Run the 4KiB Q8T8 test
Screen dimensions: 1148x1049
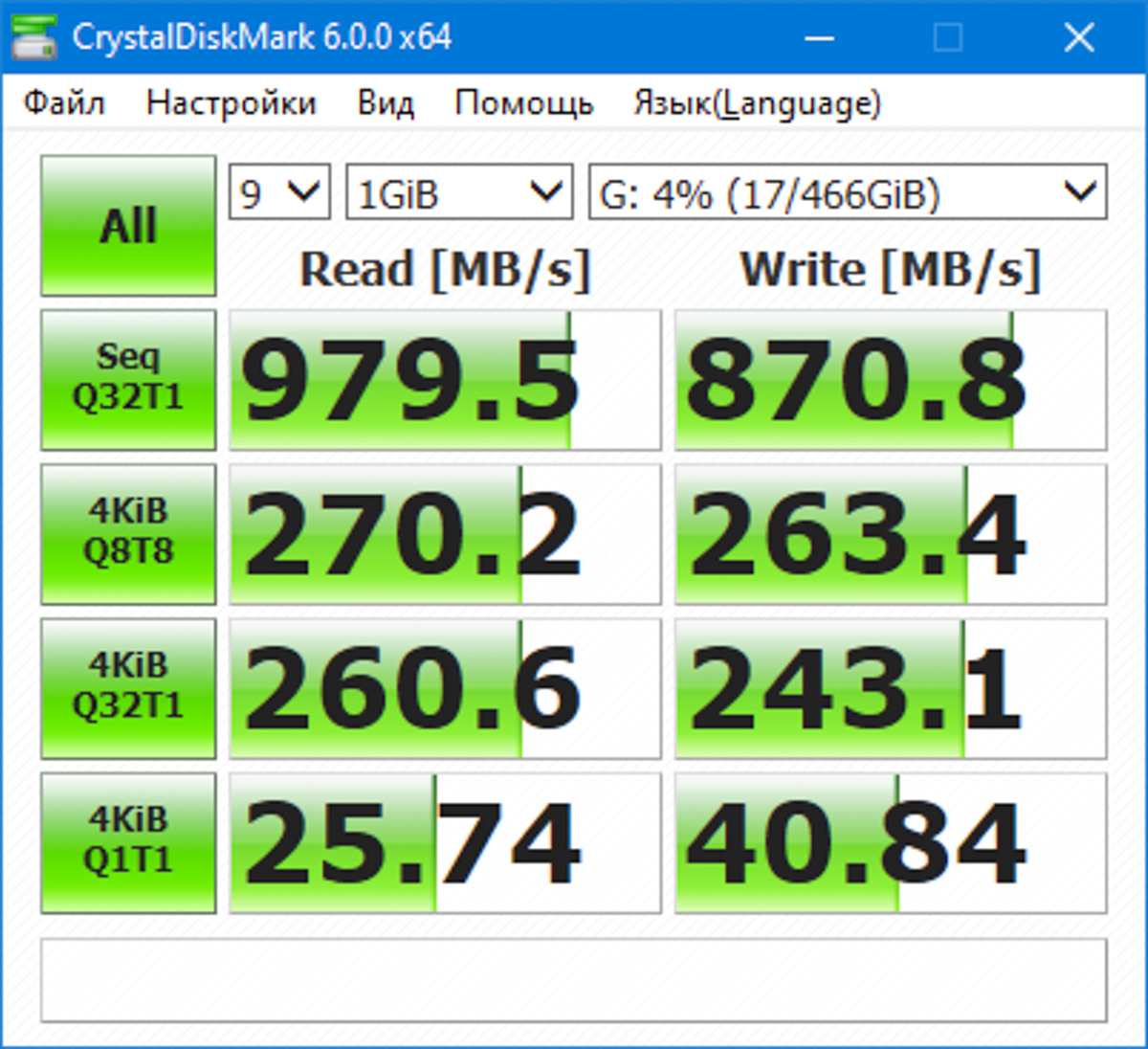128,534
